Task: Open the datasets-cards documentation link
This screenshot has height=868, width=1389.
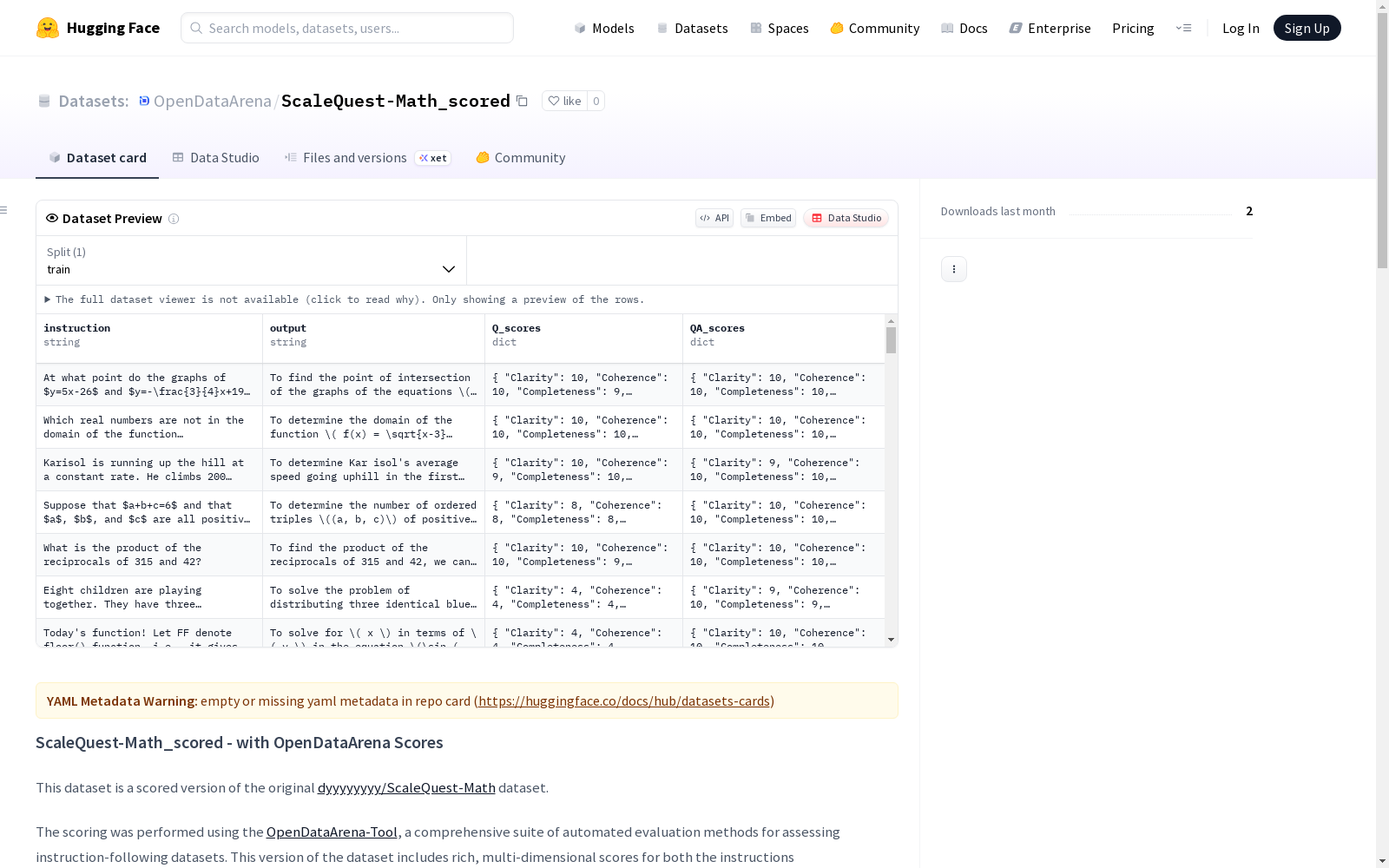Action: click(624, 700)
